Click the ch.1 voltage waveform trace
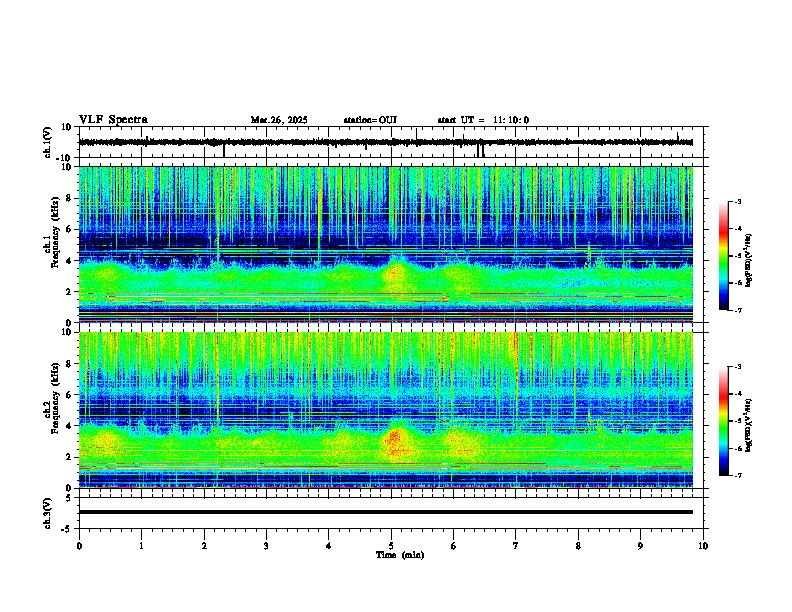This screenshot has width=792, height=612. tap(386, 142)
